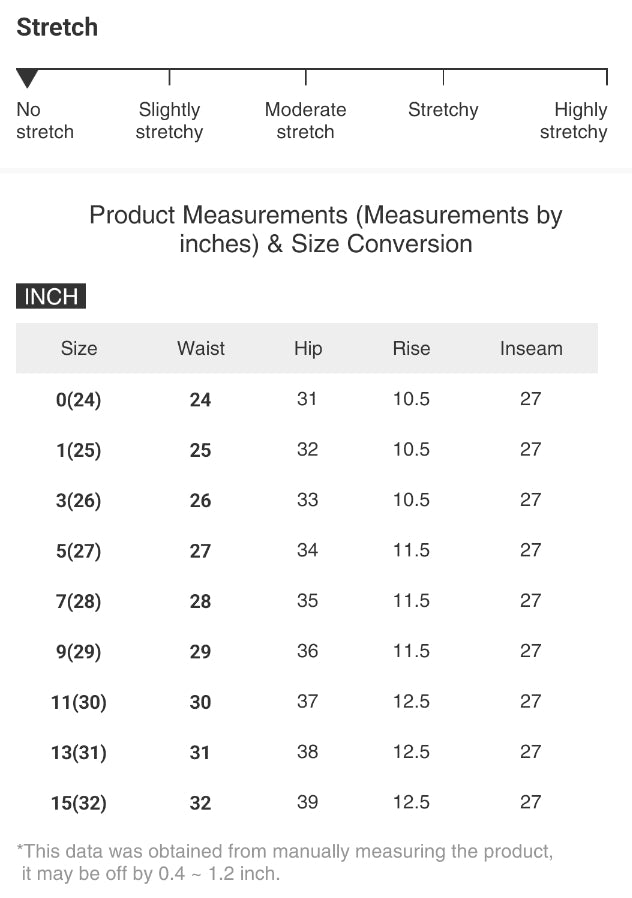The height and width of the screenshot is (898, 632).
Task: Click the Inseam column header
Action: tap(531, 348)
